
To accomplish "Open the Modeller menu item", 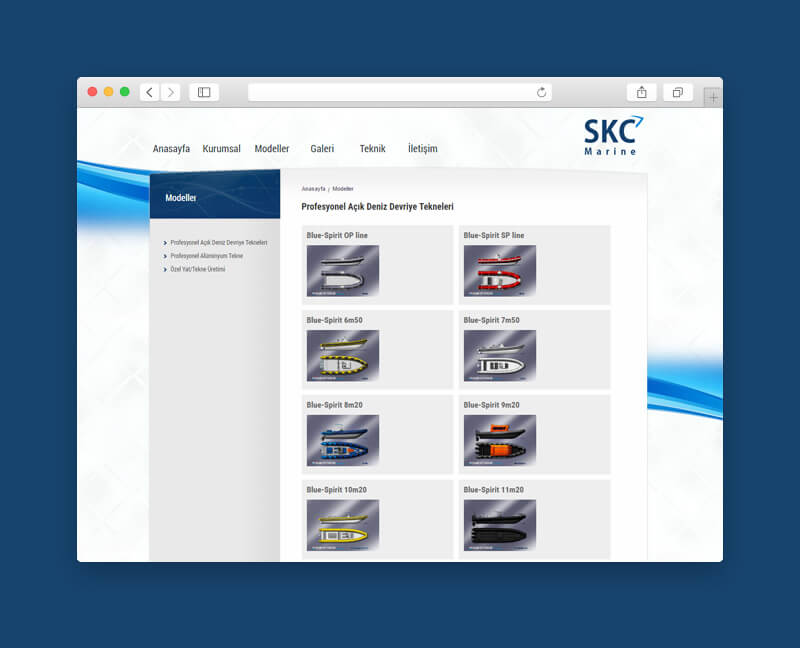I will coord(272,148).
